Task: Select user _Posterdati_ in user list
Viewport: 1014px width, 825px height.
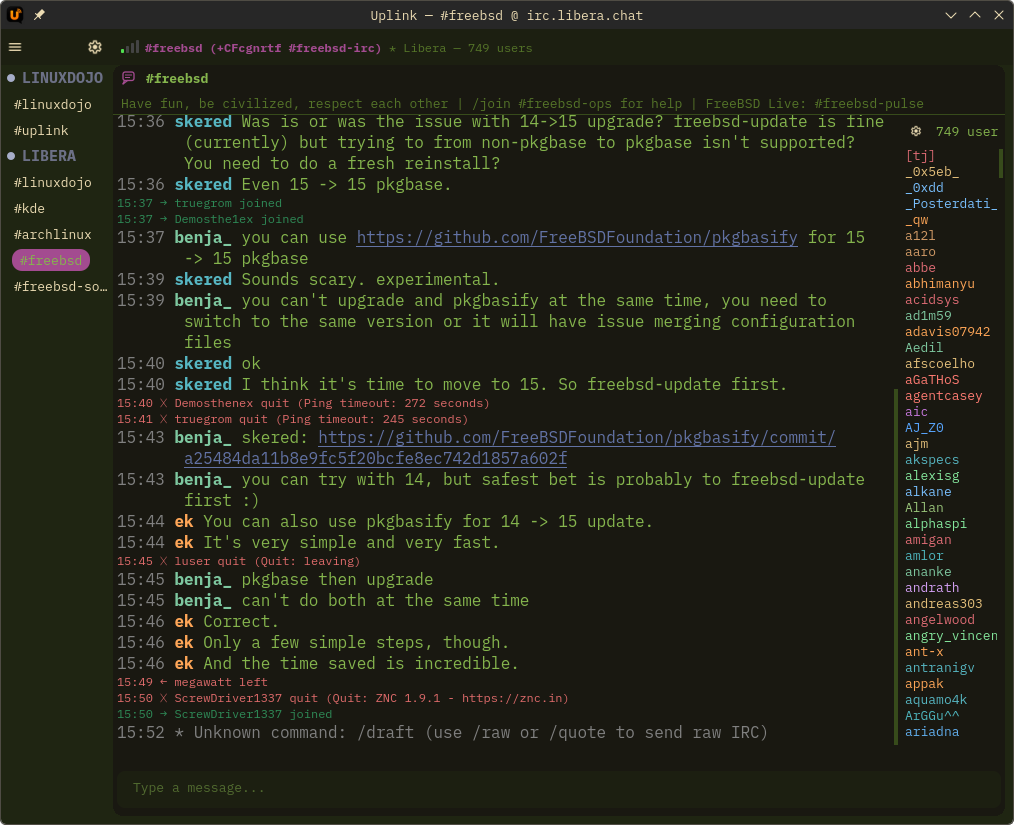Action: click(951, 204)
